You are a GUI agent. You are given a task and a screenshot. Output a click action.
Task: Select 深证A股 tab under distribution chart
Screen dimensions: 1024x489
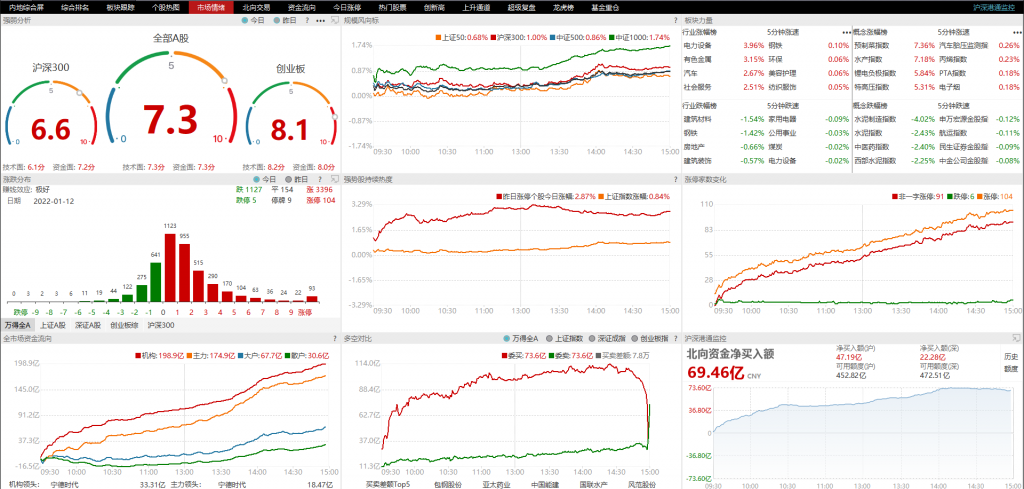tap(88, 326)
